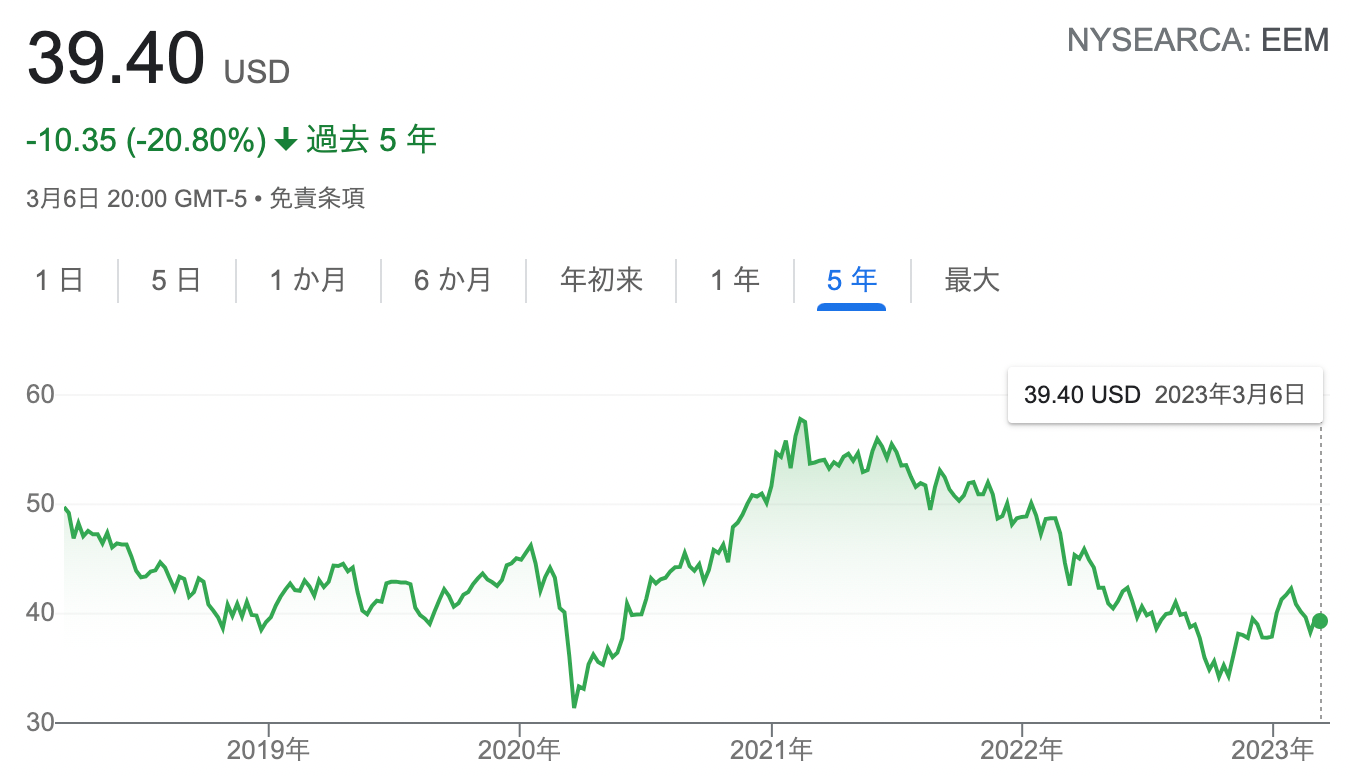The image size is (1350, 776).
Task: Click the 2019年 axis label
Action: pos(268,748)
